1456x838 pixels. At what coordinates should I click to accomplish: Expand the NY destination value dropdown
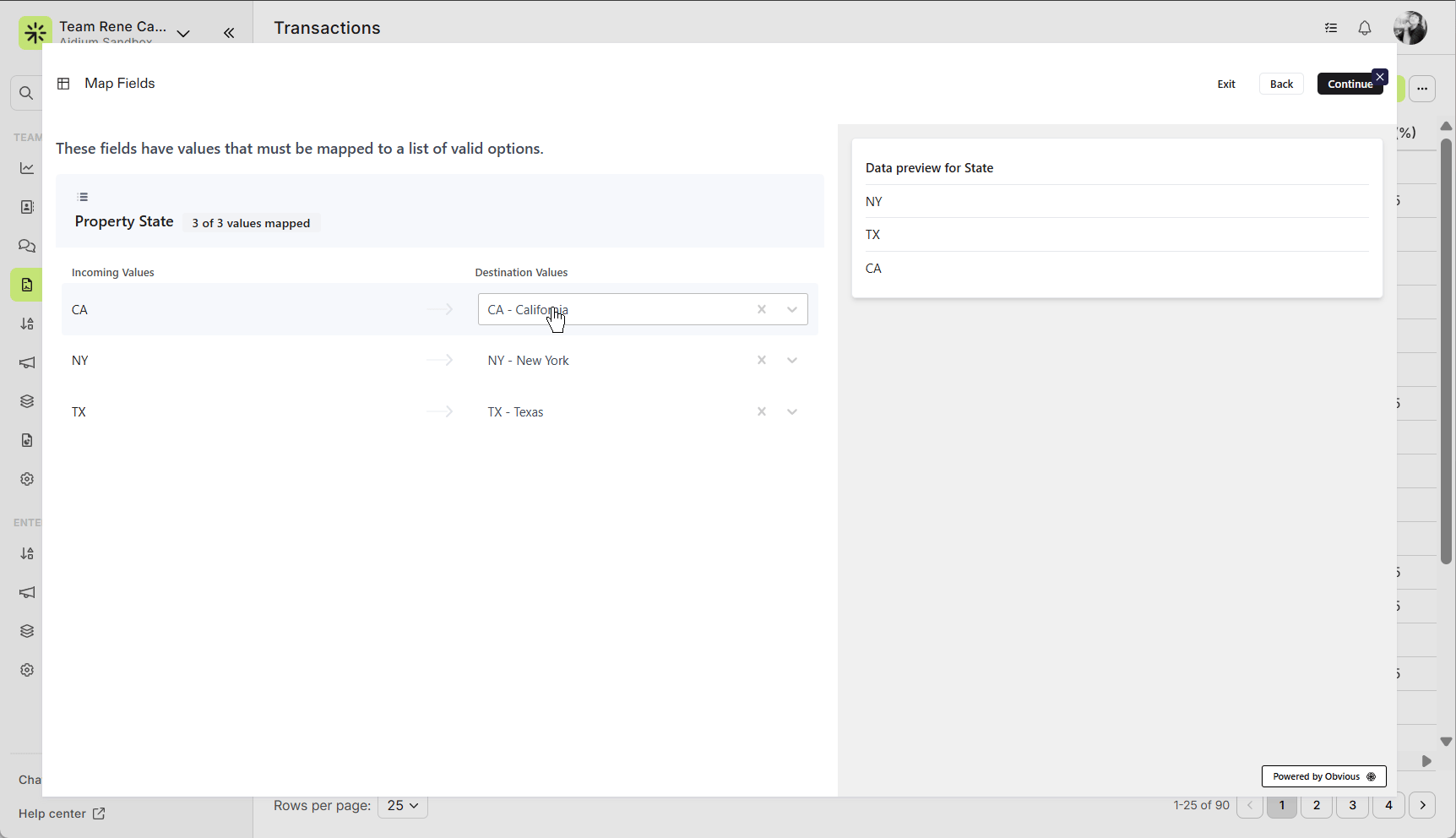coord(792,361)
